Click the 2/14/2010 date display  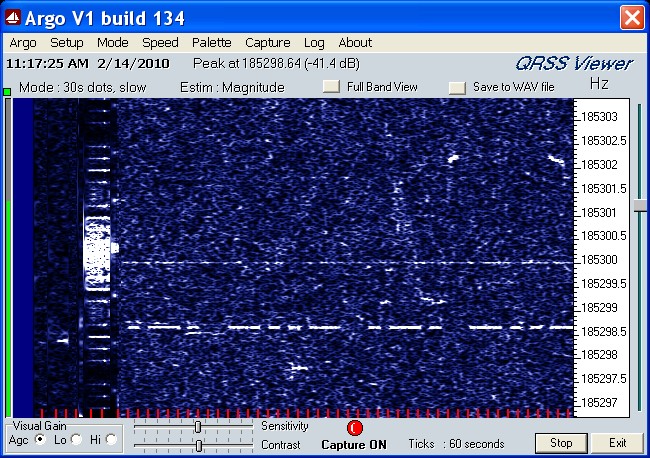pyautogui.click(x=133, y=64)
